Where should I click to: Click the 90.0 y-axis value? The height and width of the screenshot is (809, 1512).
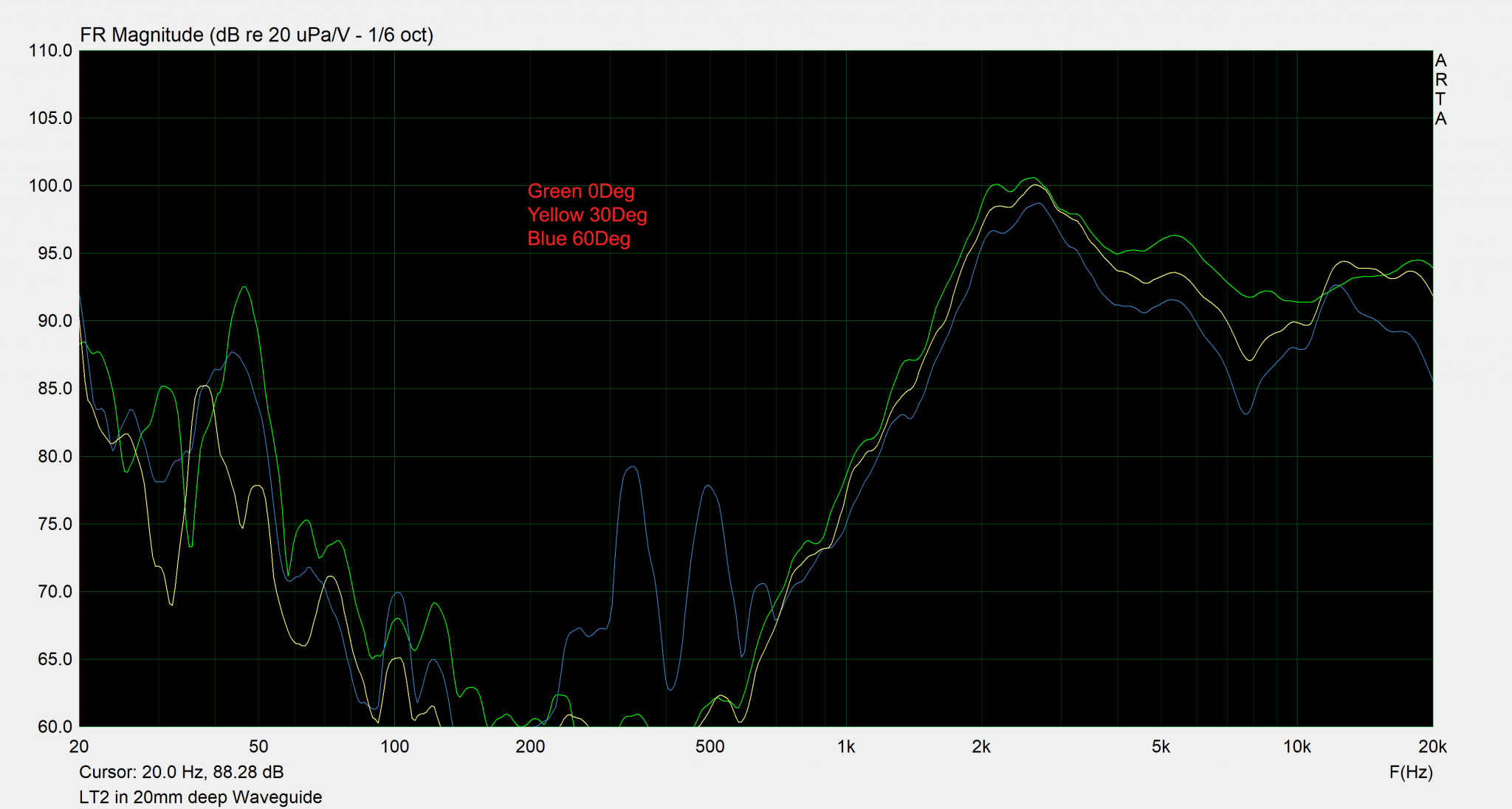pyautogui.click(x=55, y=321)
